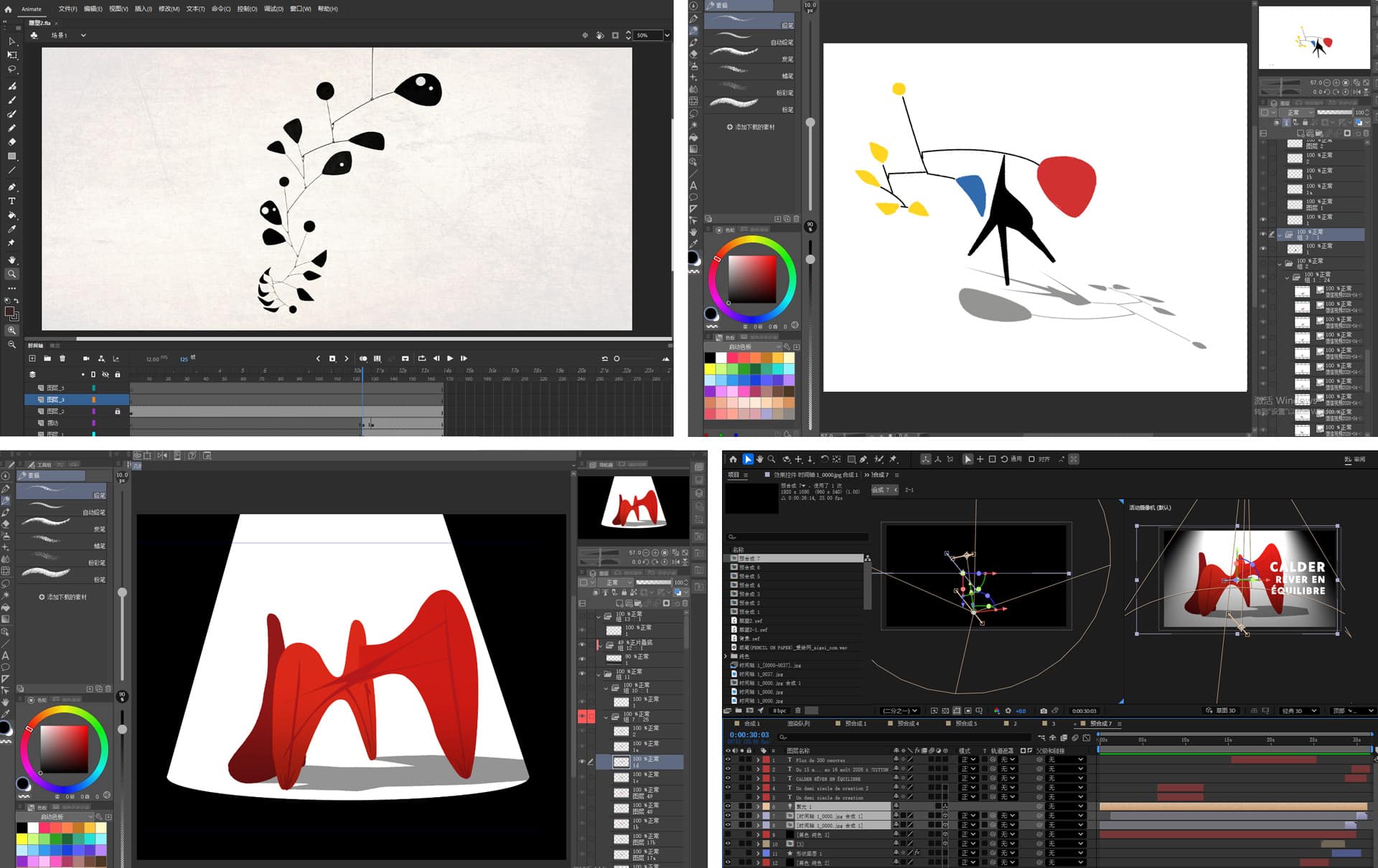1378x868 pixels.
Task: Click 添加下载的素材 in top paint window
Action: [x=751, y=127]
